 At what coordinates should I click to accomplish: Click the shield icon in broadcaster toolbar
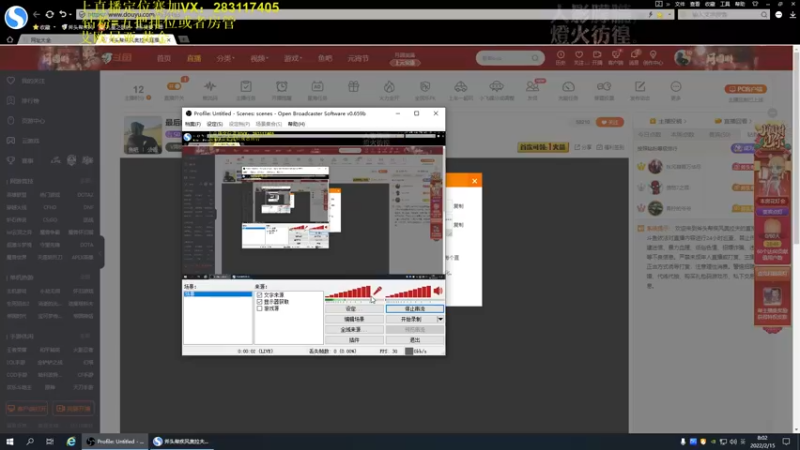(425, 86)
